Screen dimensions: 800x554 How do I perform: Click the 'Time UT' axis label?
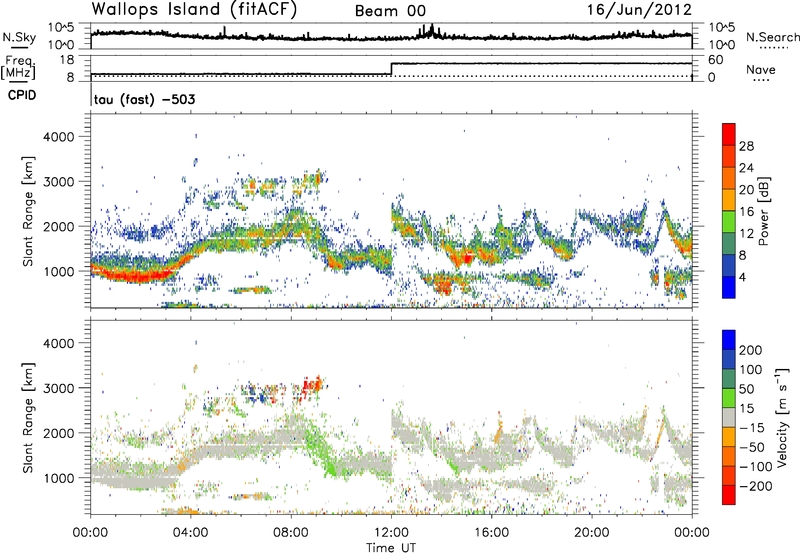pos(391,548)
